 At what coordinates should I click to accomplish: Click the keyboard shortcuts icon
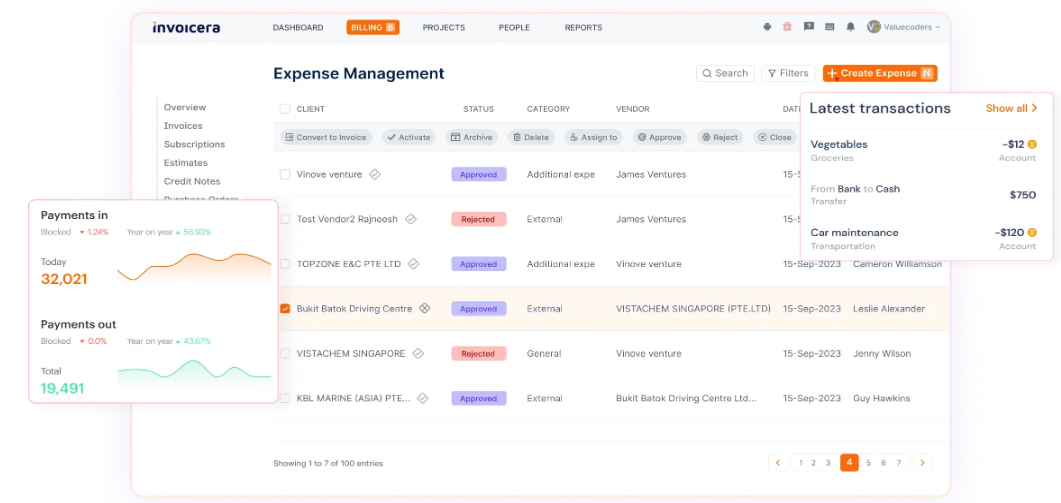click(x=830, y=27)
